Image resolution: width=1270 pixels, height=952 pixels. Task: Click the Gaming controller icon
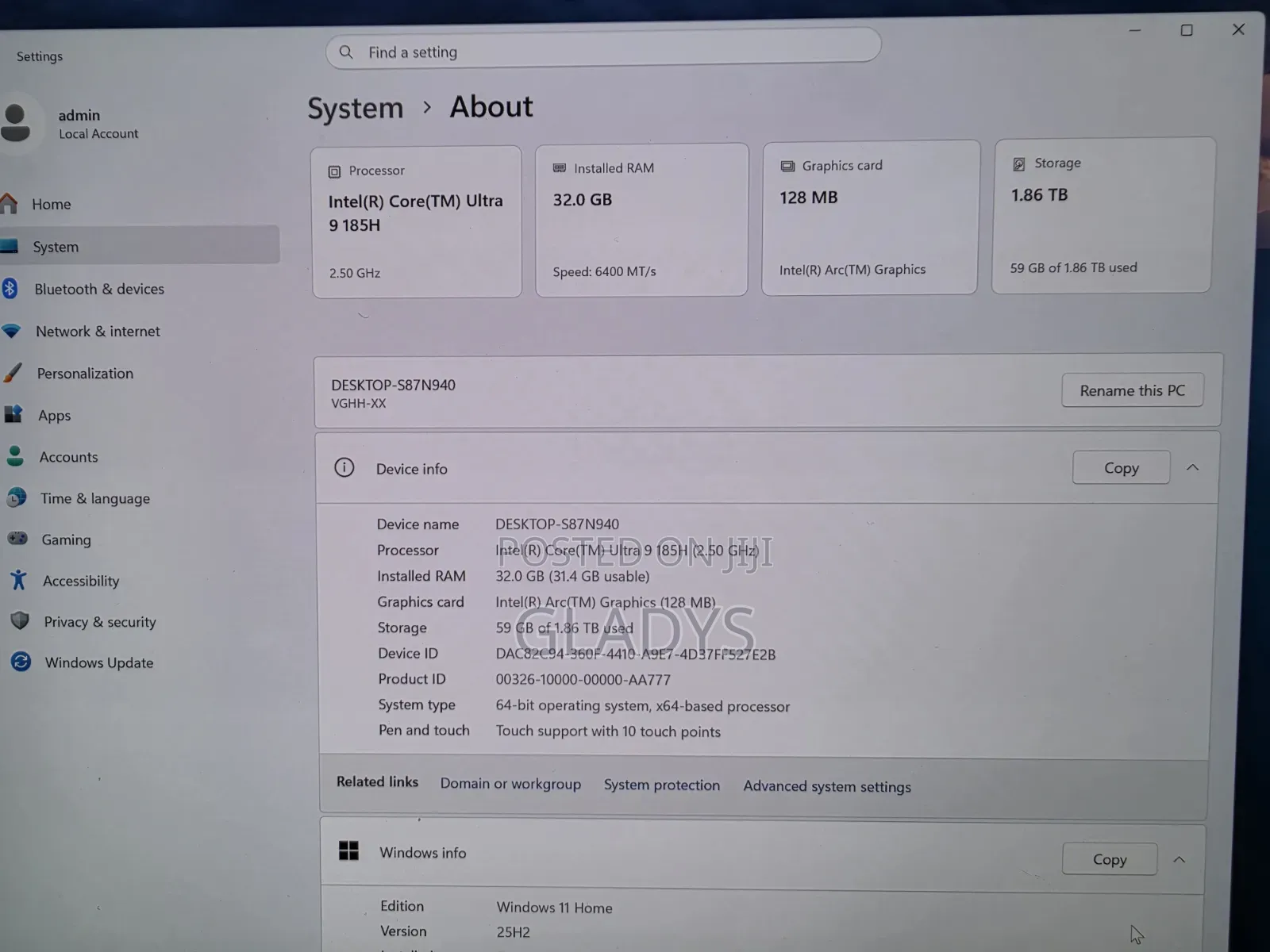point(17,539)
